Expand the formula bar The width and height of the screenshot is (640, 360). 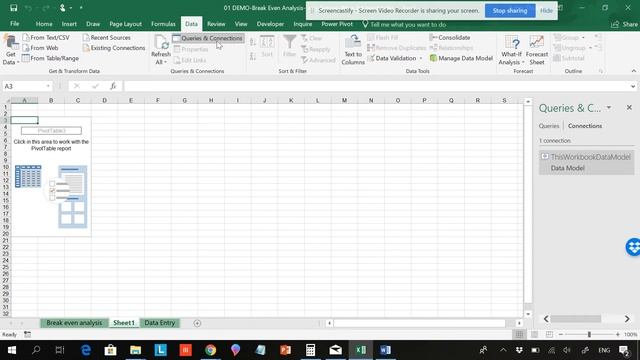633,86
